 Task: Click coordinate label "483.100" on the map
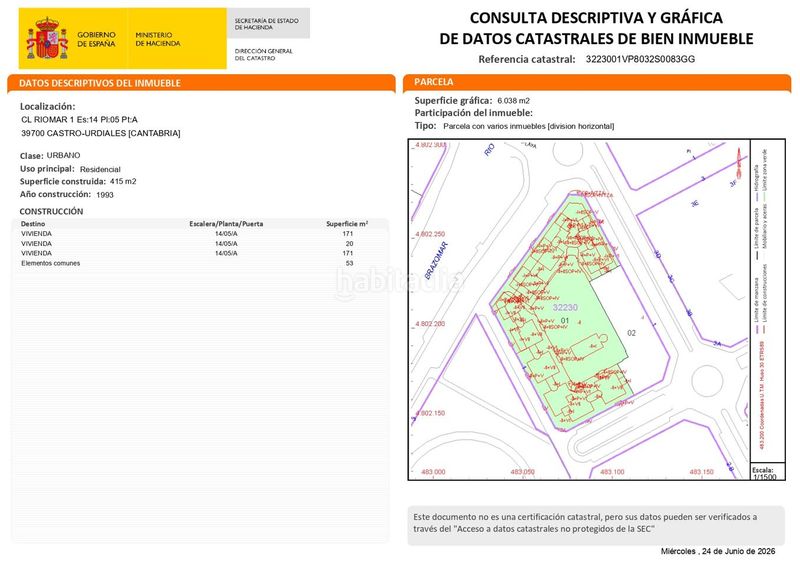point(612,472)
